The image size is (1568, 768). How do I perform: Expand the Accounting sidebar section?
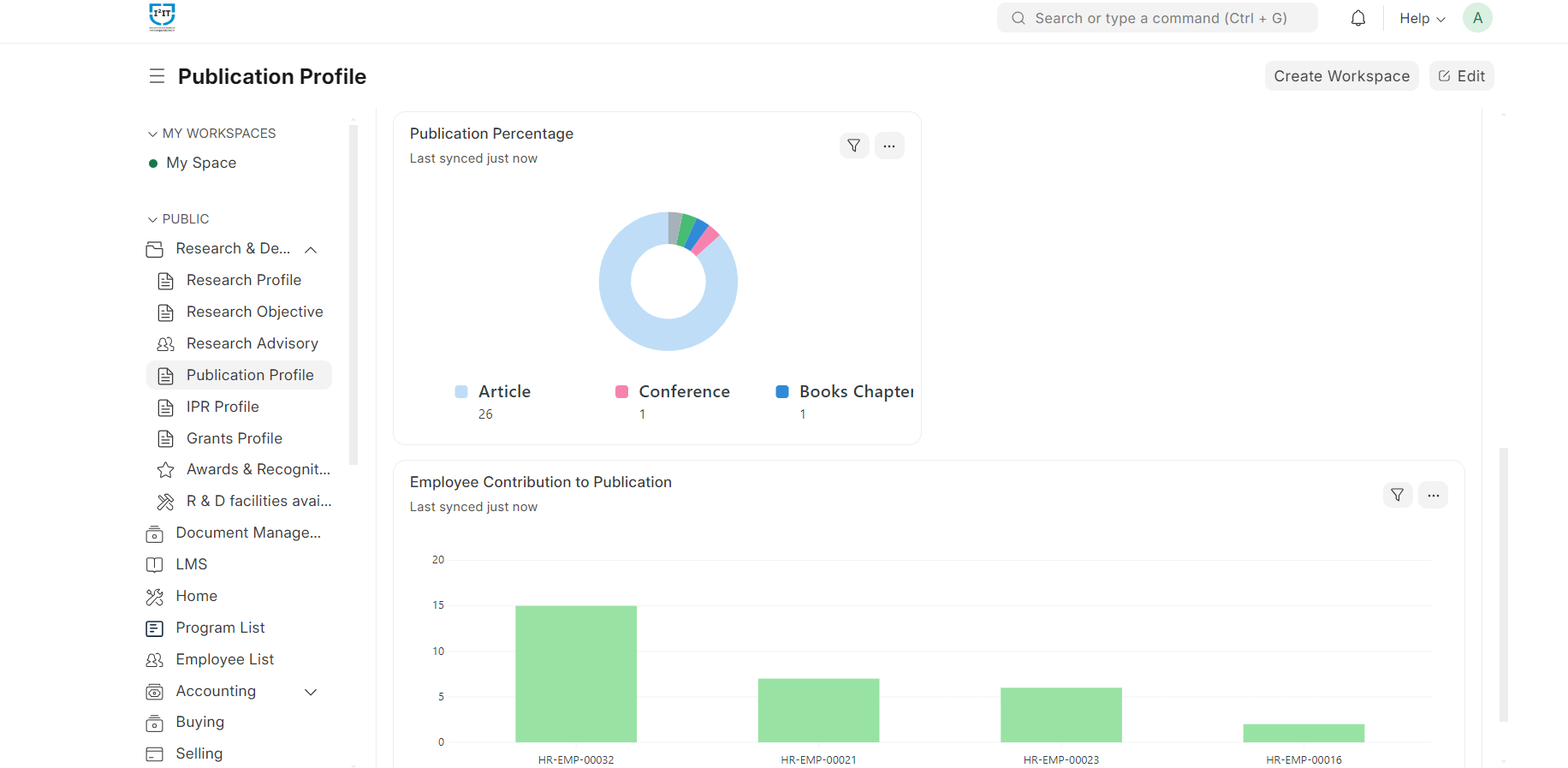click(x=311, y=692)
